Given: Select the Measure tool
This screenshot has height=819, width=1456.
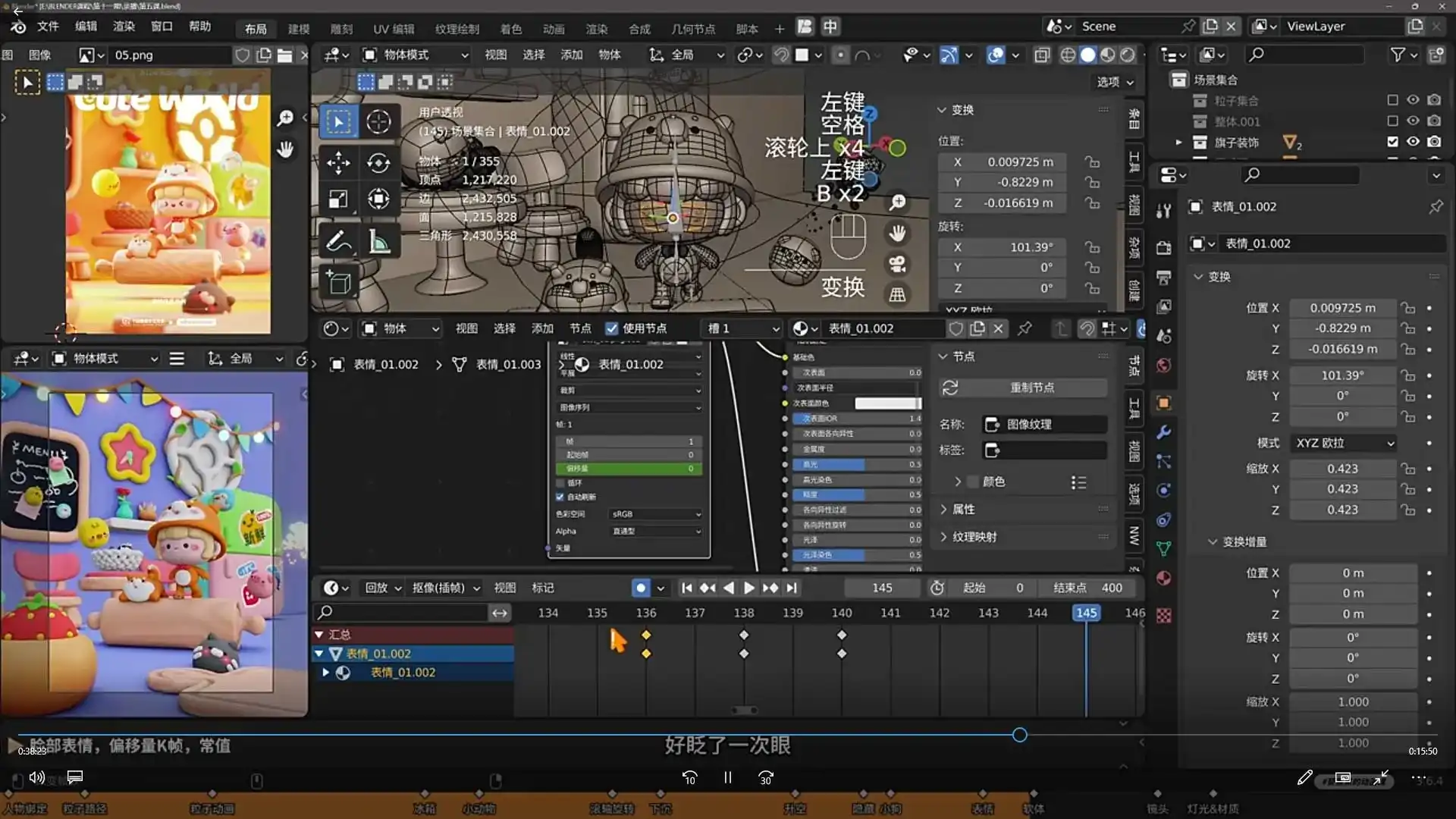Looking at the screenshot, I should pos(378,242).
